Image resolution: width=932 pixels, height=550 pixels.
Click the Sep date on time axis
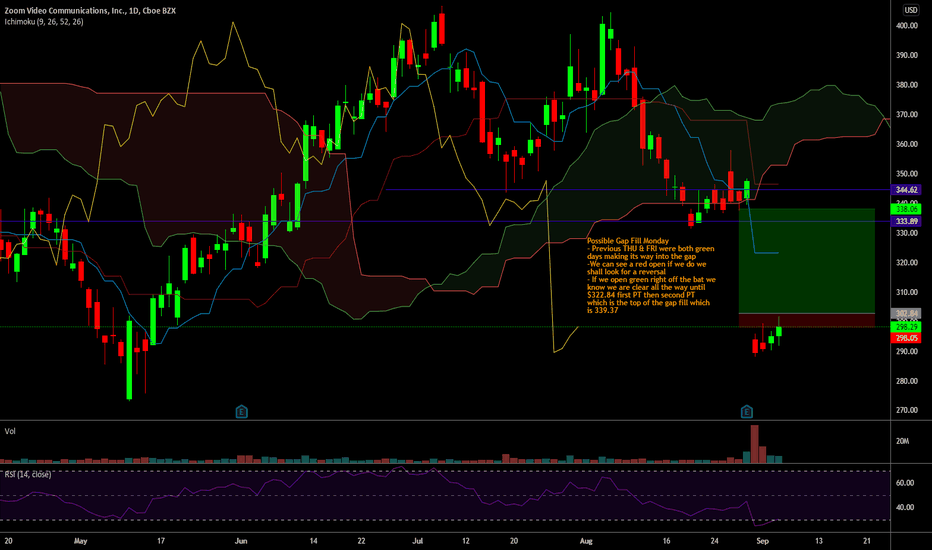tap(763, 541)
